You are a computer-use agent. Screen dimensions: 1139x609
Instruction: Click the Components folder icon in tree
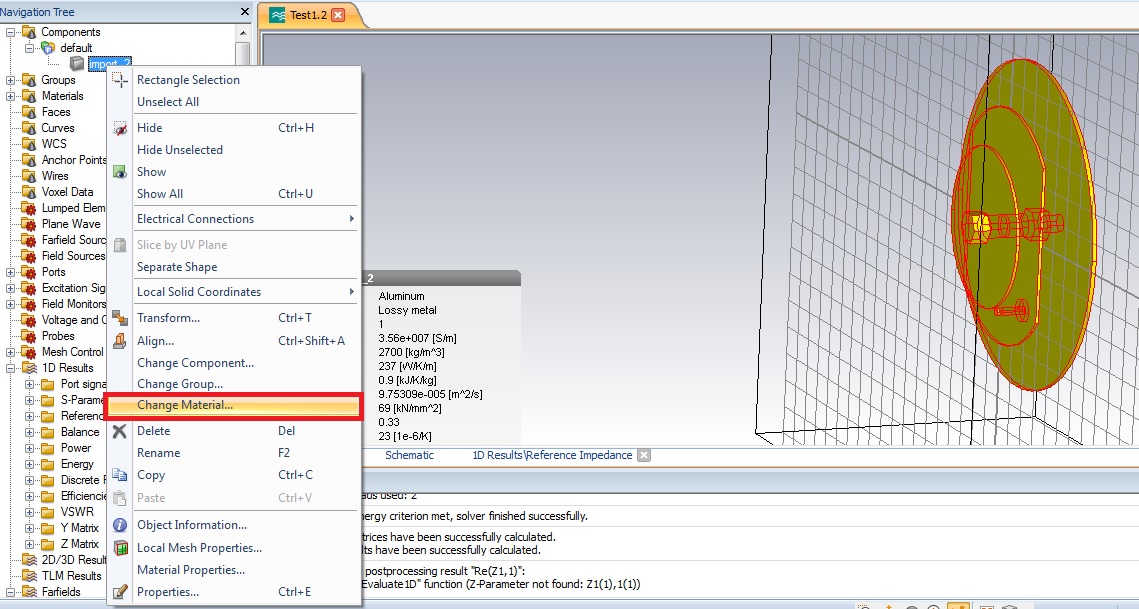[x=29, y=32]
